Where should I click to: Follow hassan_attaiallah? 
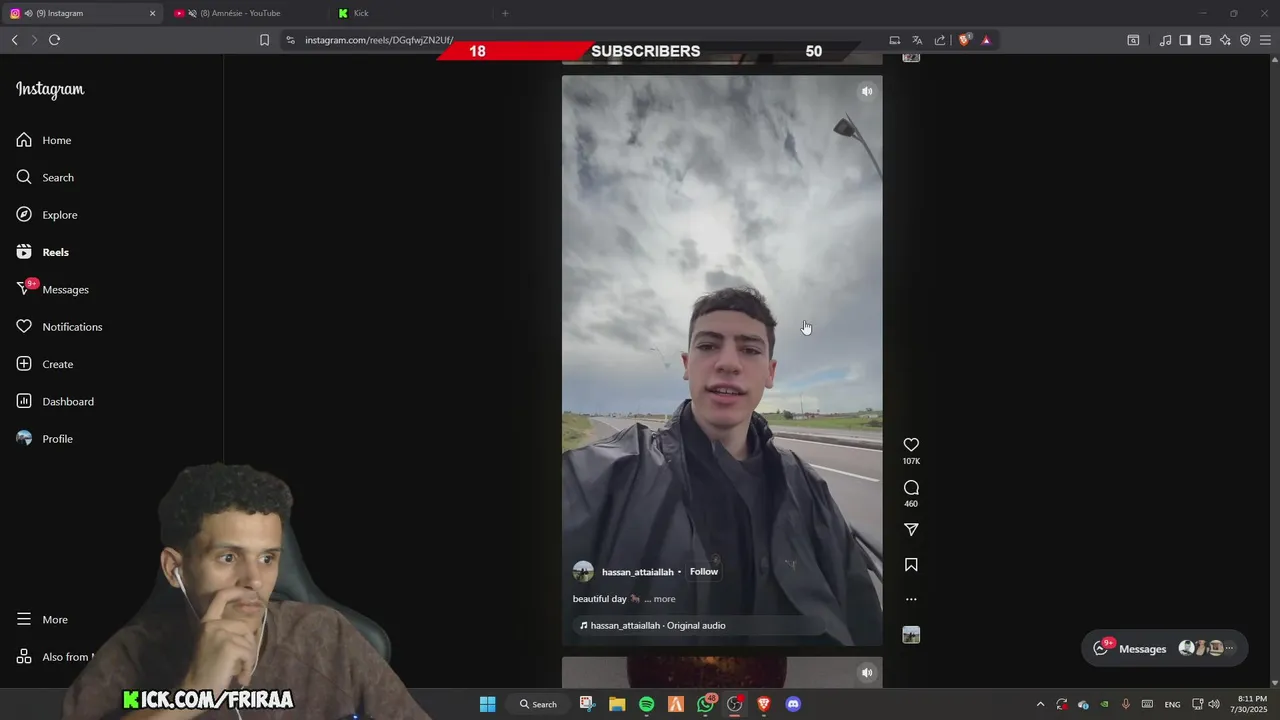704,572
